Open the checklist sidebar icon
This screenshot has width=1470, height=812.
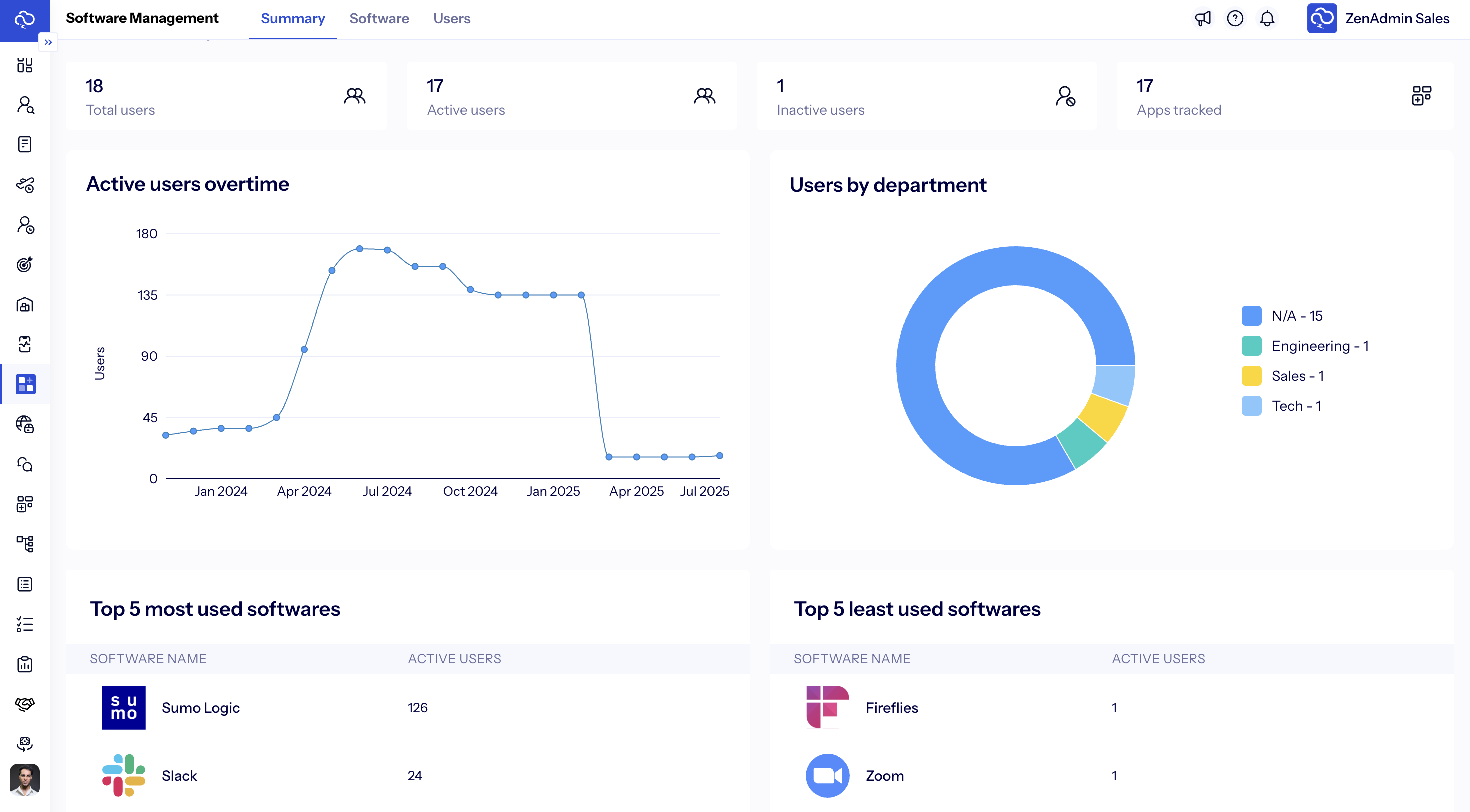pos(25,623)
